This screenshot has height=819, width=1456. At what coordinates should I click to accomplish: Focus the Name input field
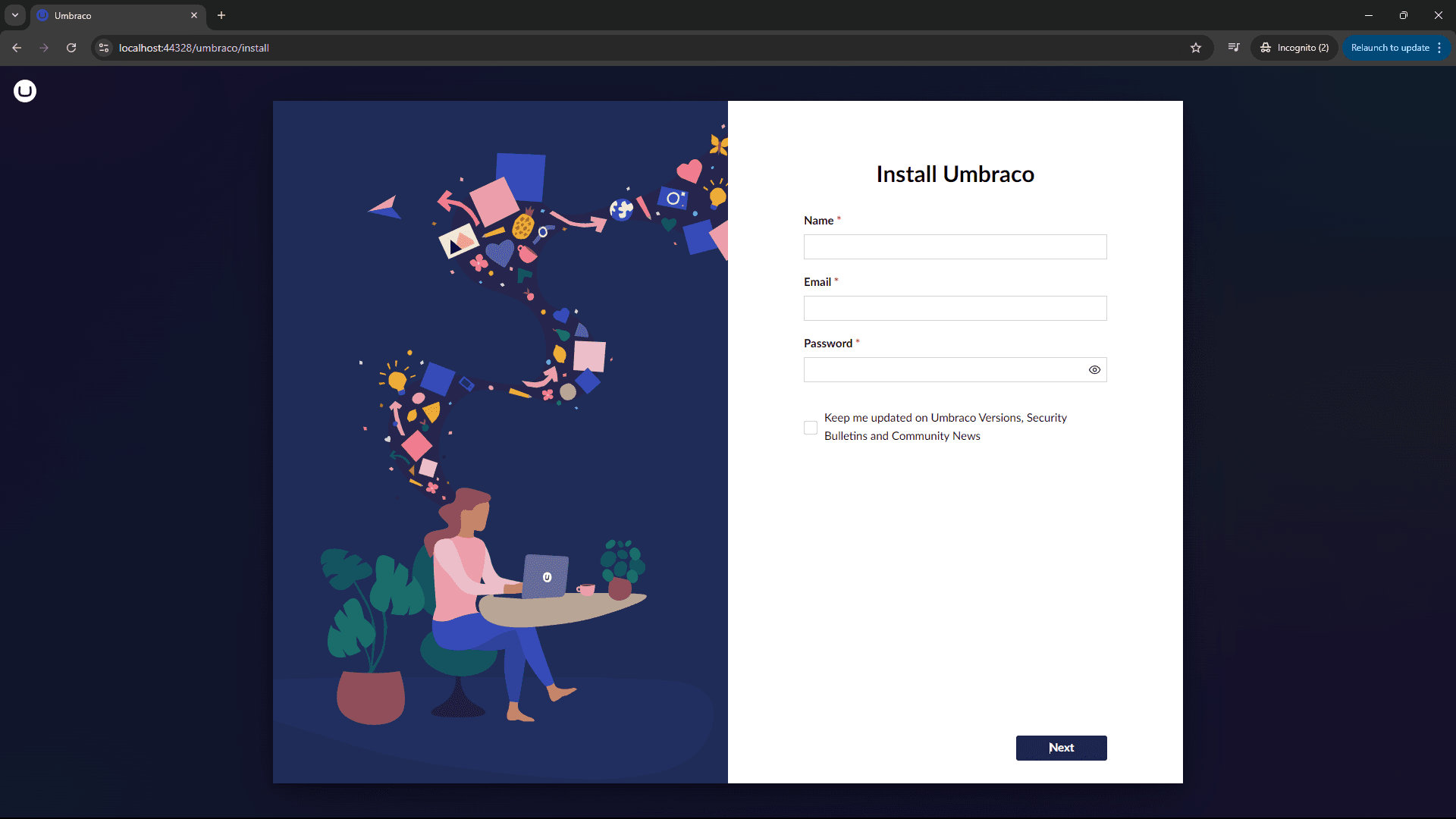[x=955, y=247]
